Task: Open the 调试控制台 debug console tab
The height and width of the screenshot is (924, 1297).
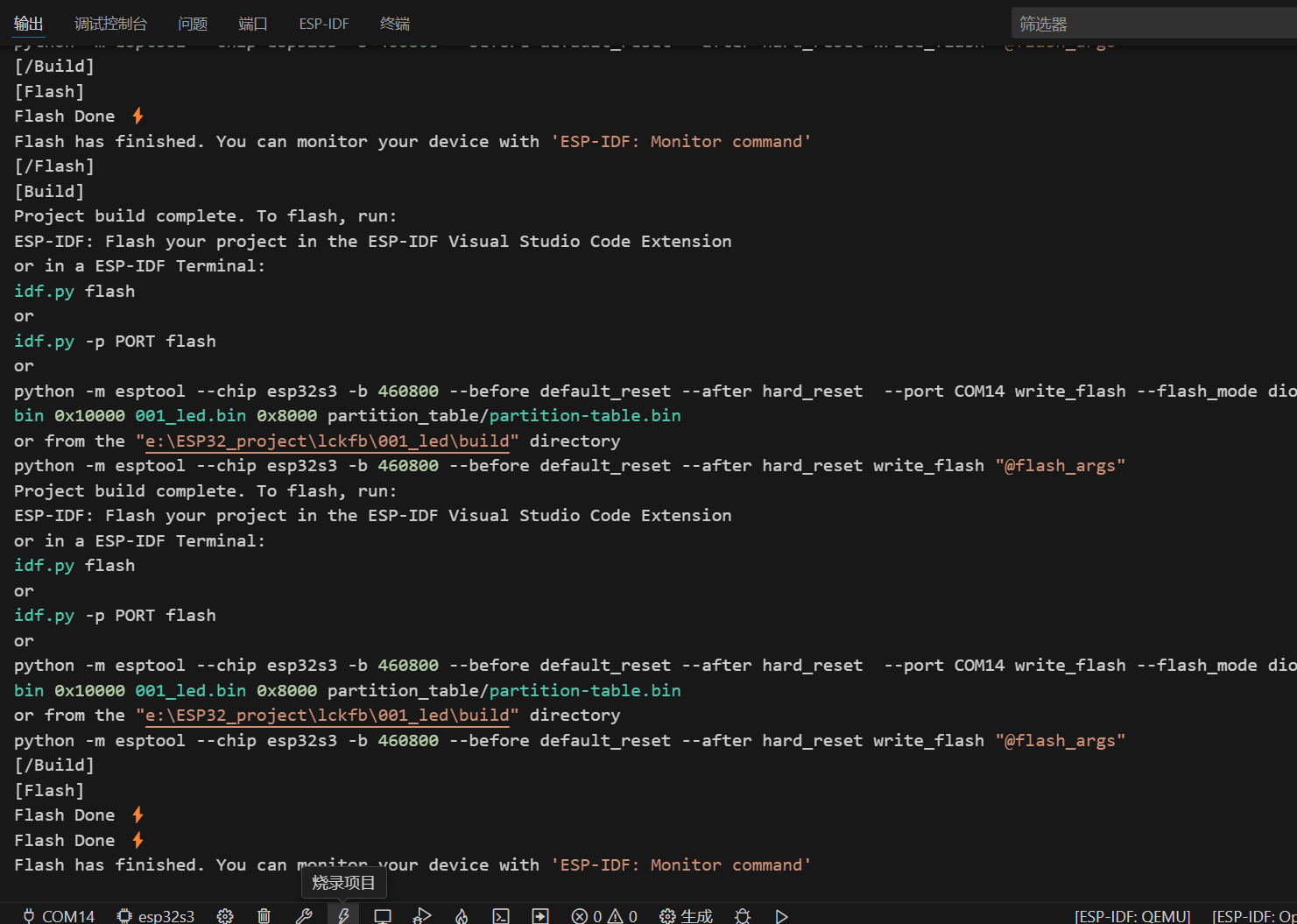Action: (110, 24)
